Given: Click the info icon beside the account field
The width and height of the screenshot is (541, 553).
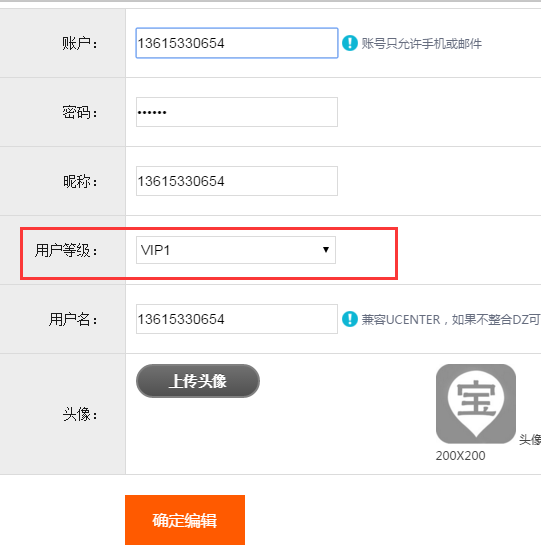Looking at the screenshot, I should coord(350,43).
